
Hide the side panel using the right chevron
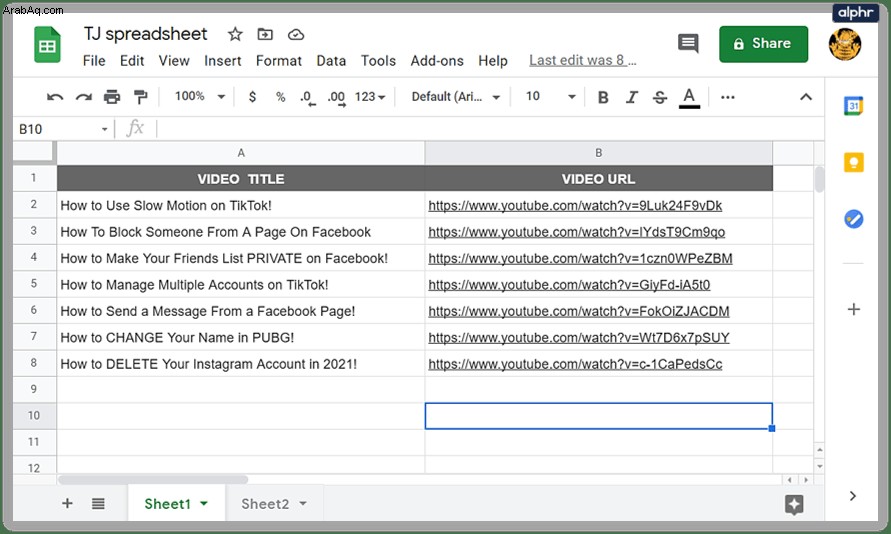click(x=852, y=496)
